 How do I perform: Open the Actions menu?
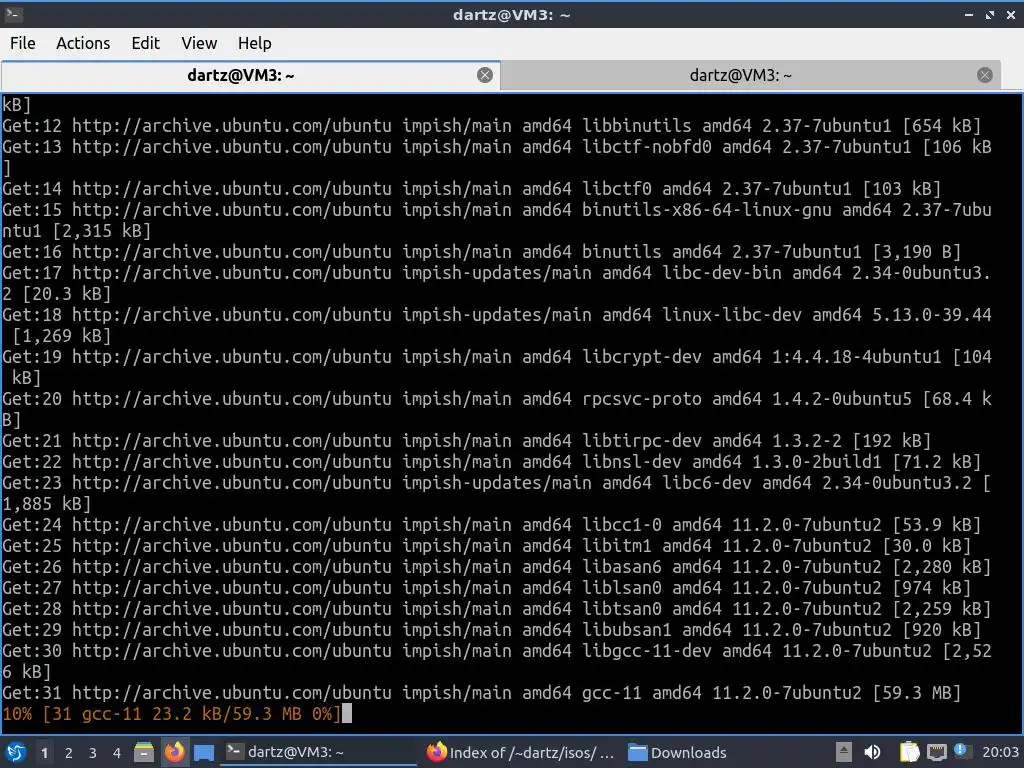(x=83, y=43)
